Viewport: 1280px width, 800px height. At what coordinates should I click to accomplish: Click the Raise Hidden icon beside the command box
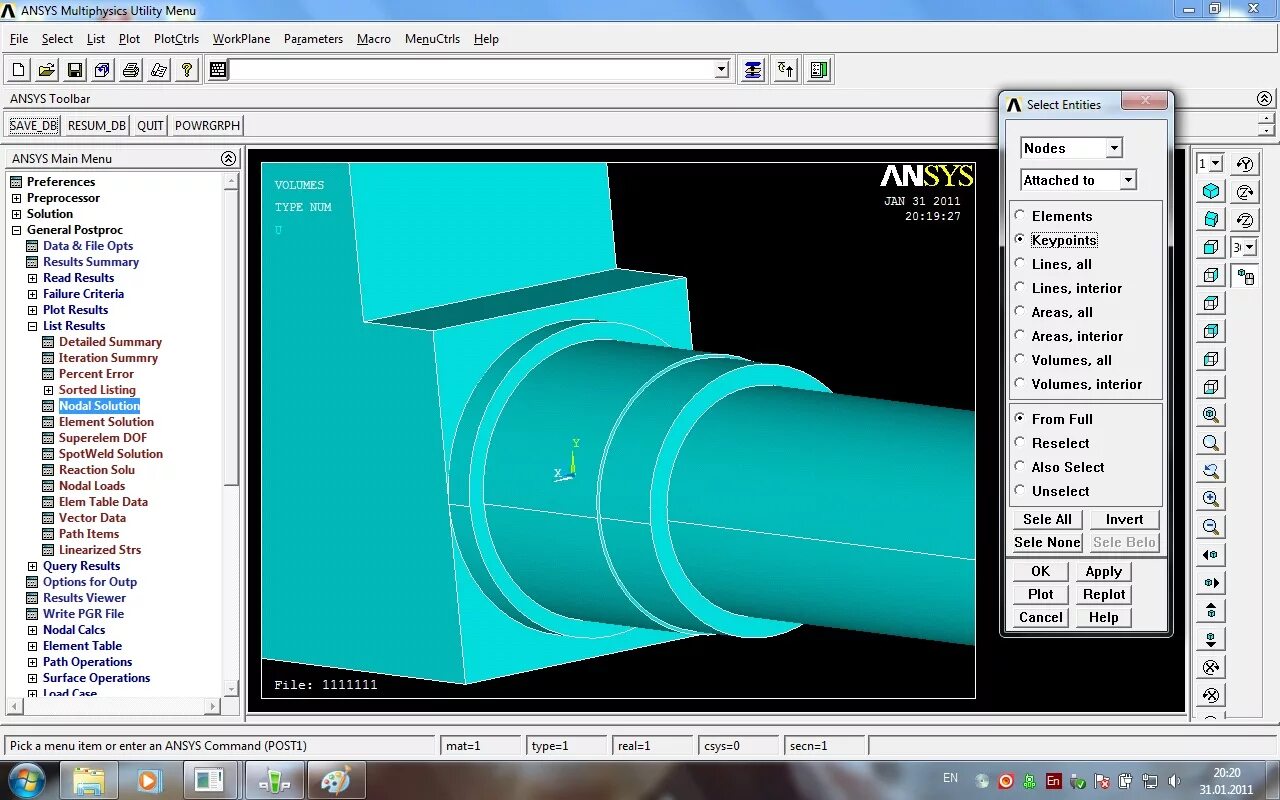click(753, 70)
